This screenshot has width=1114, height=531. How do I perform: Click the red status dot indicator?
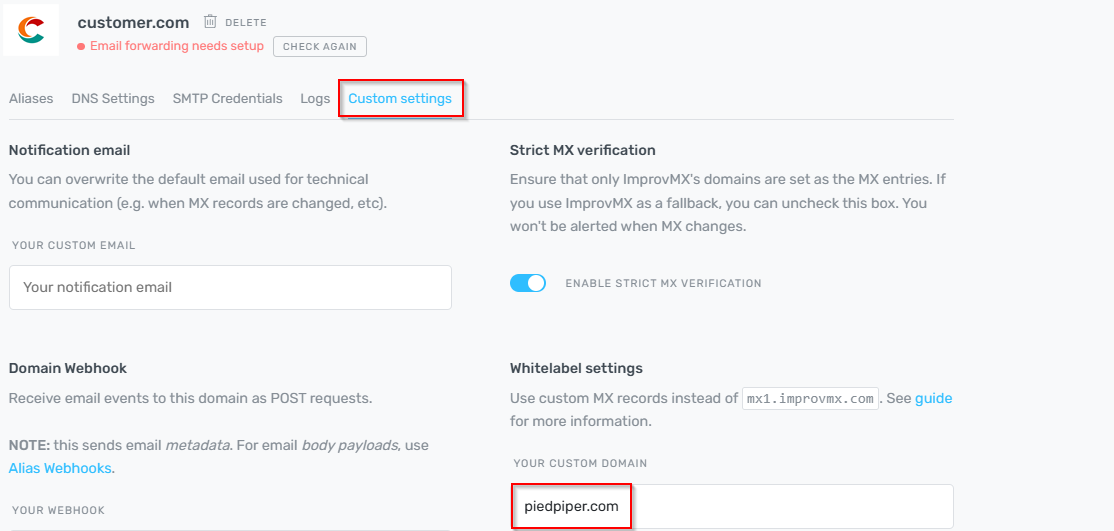point(81,47)
